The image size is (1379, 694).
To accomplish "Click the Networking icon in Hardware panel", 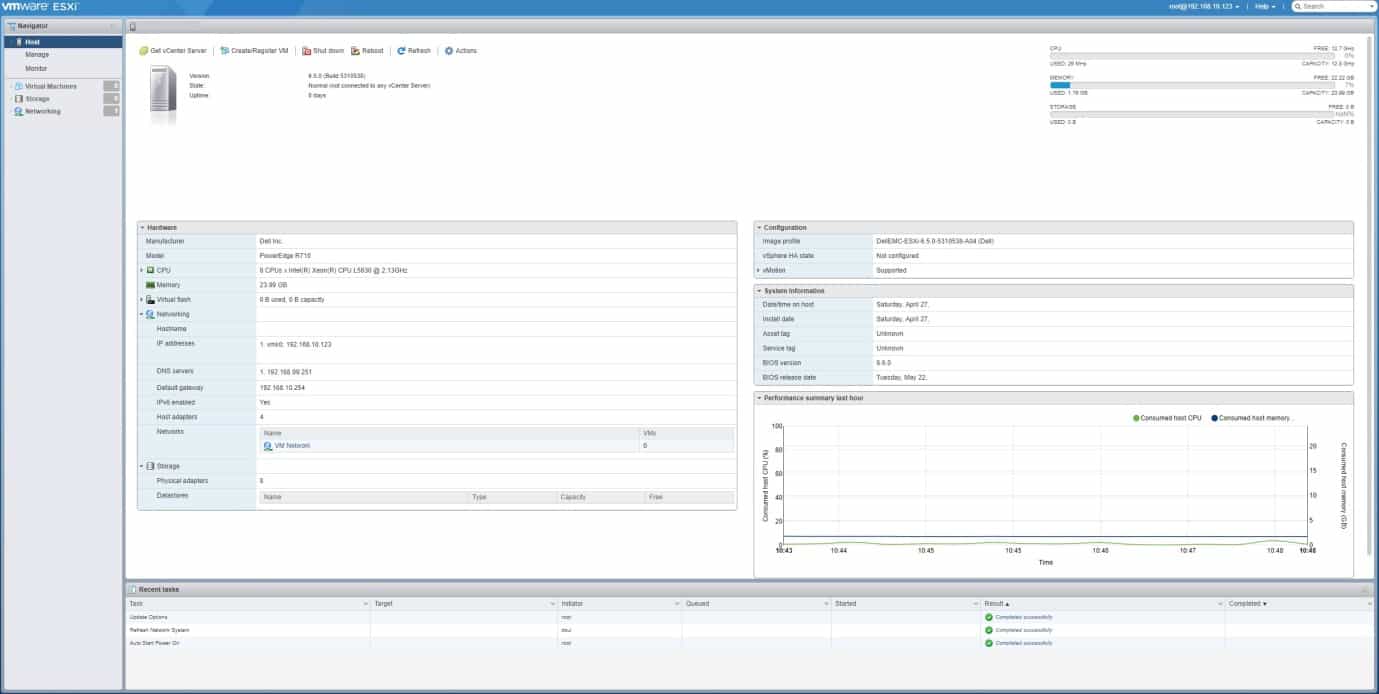I will (150, 314).
